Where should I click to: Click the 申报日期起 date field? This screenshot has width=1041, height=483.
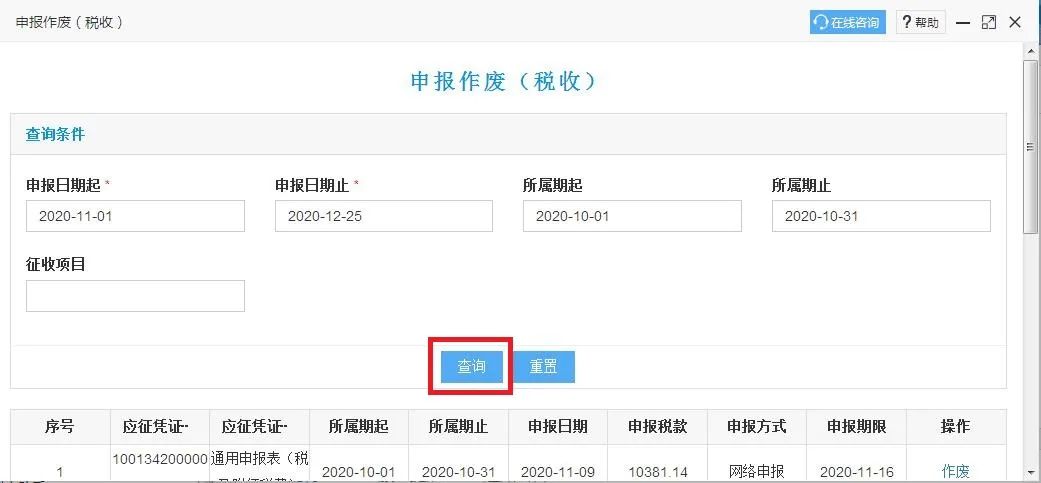(135, 216)
